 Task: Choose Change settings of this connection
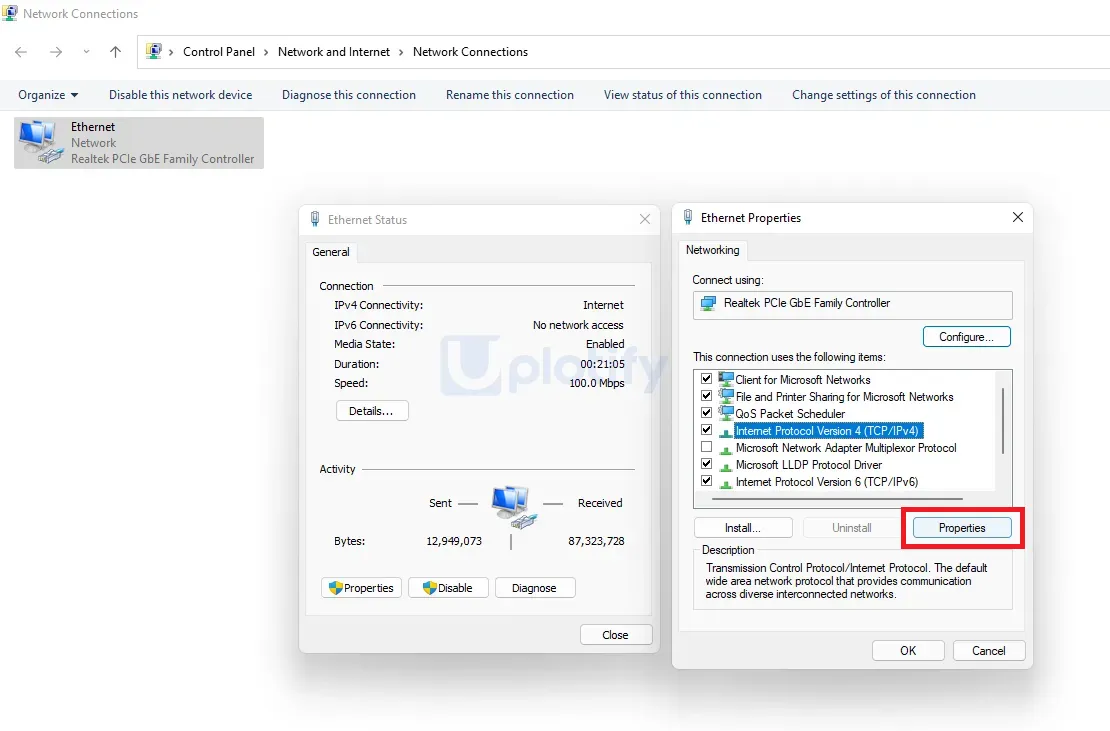coord(883,95)
